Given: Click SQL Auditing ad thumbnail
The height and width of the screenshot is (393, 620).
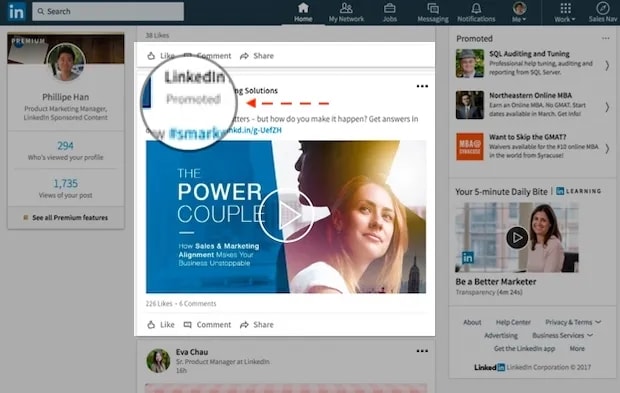Looking at the screenshot, I should point(470,63).
